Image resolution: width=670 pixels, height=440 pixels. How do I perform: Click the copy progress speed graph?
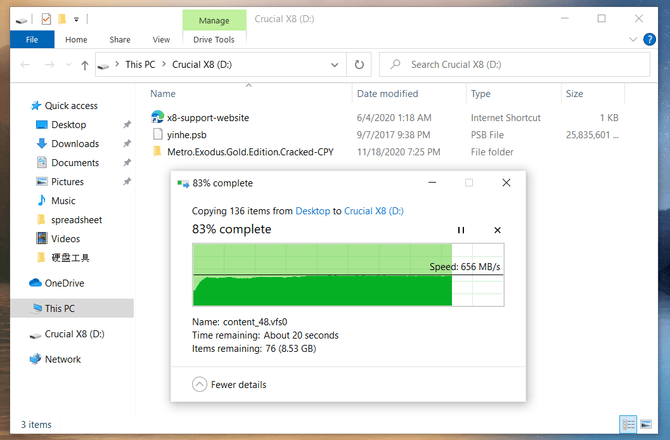[348, 275]
